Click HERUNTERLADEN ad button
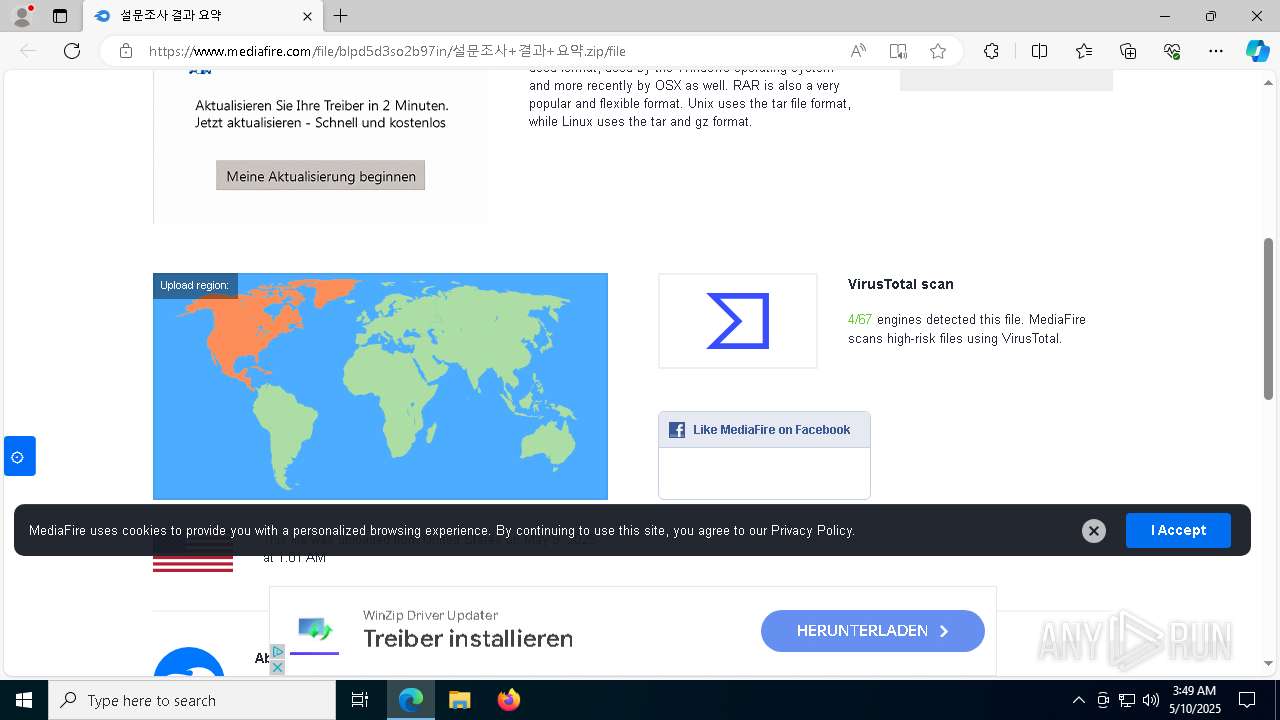This screenshot has width=1280, height=720. point(873,631)
